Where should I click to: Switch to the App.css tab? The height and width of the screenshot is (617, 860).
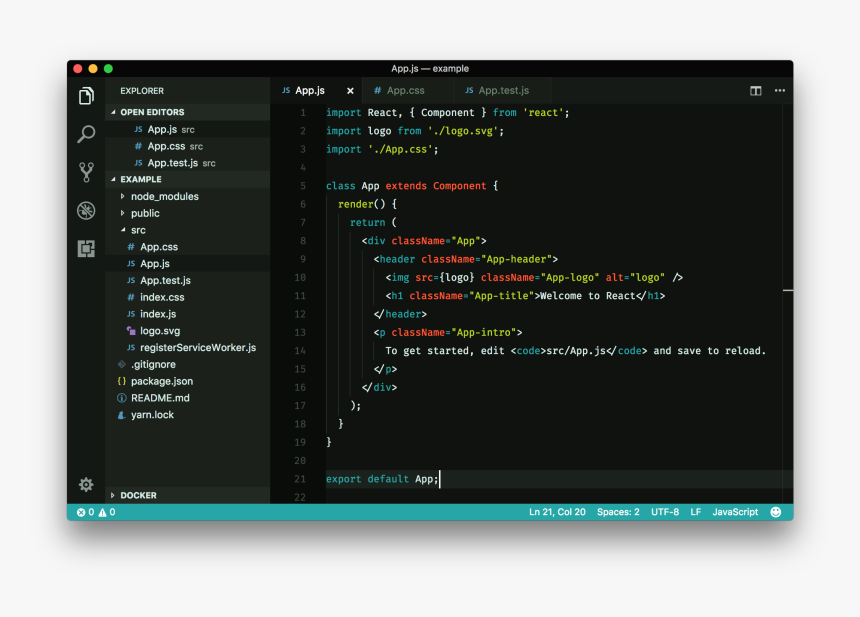pos(406,90)
